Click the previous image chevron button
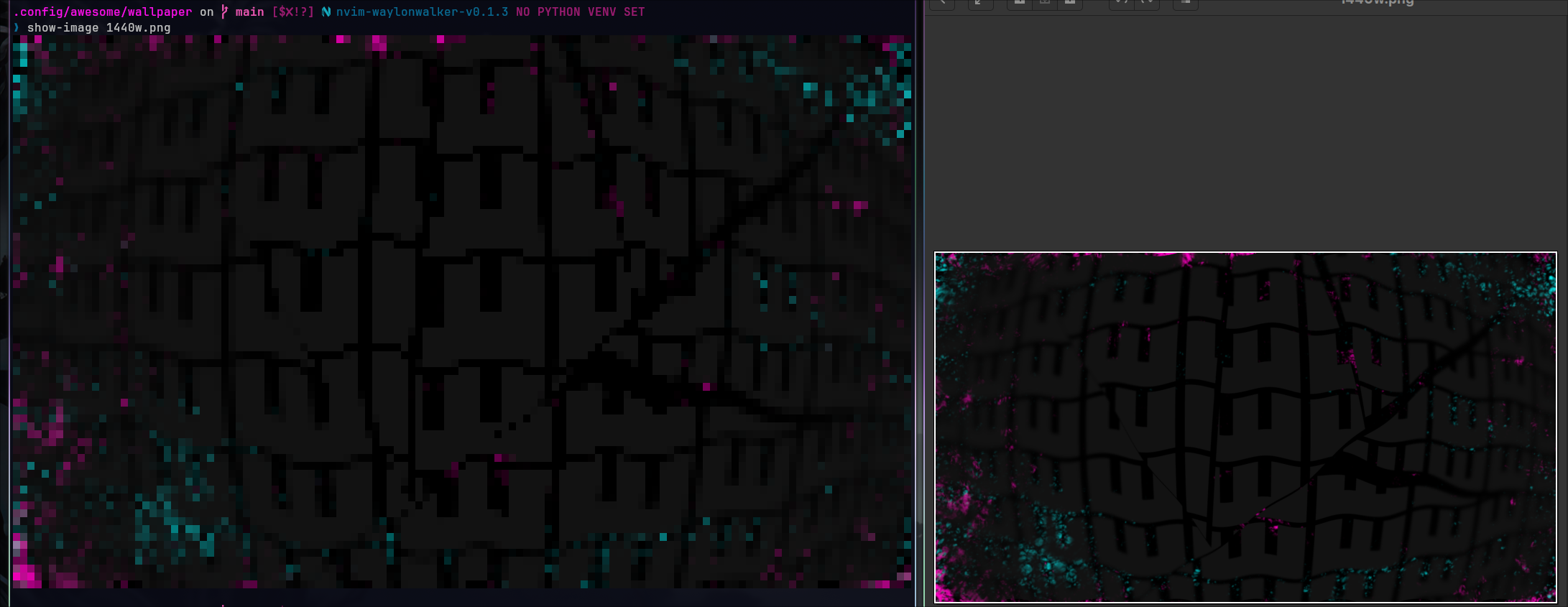The image size is (1568, 607). click(x=942, y=3)
